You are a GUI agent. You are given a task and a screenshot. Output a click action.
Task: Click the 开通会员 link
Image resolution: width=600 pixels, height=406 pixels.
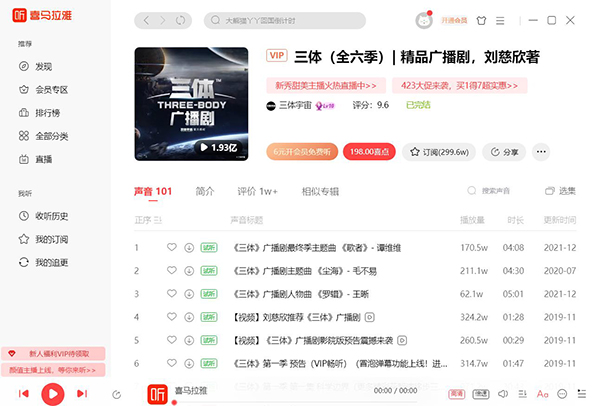[x=454, y=20]
